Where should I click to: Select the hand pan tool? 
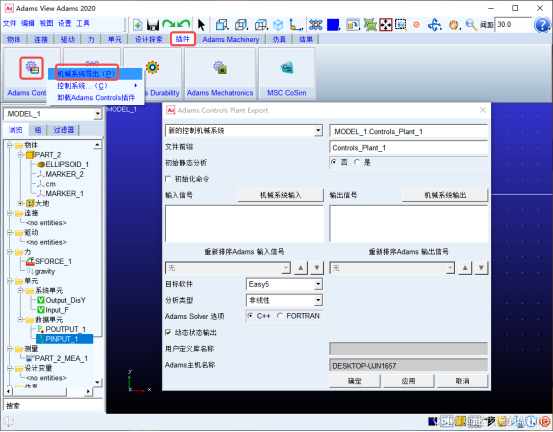pos(454,25)
